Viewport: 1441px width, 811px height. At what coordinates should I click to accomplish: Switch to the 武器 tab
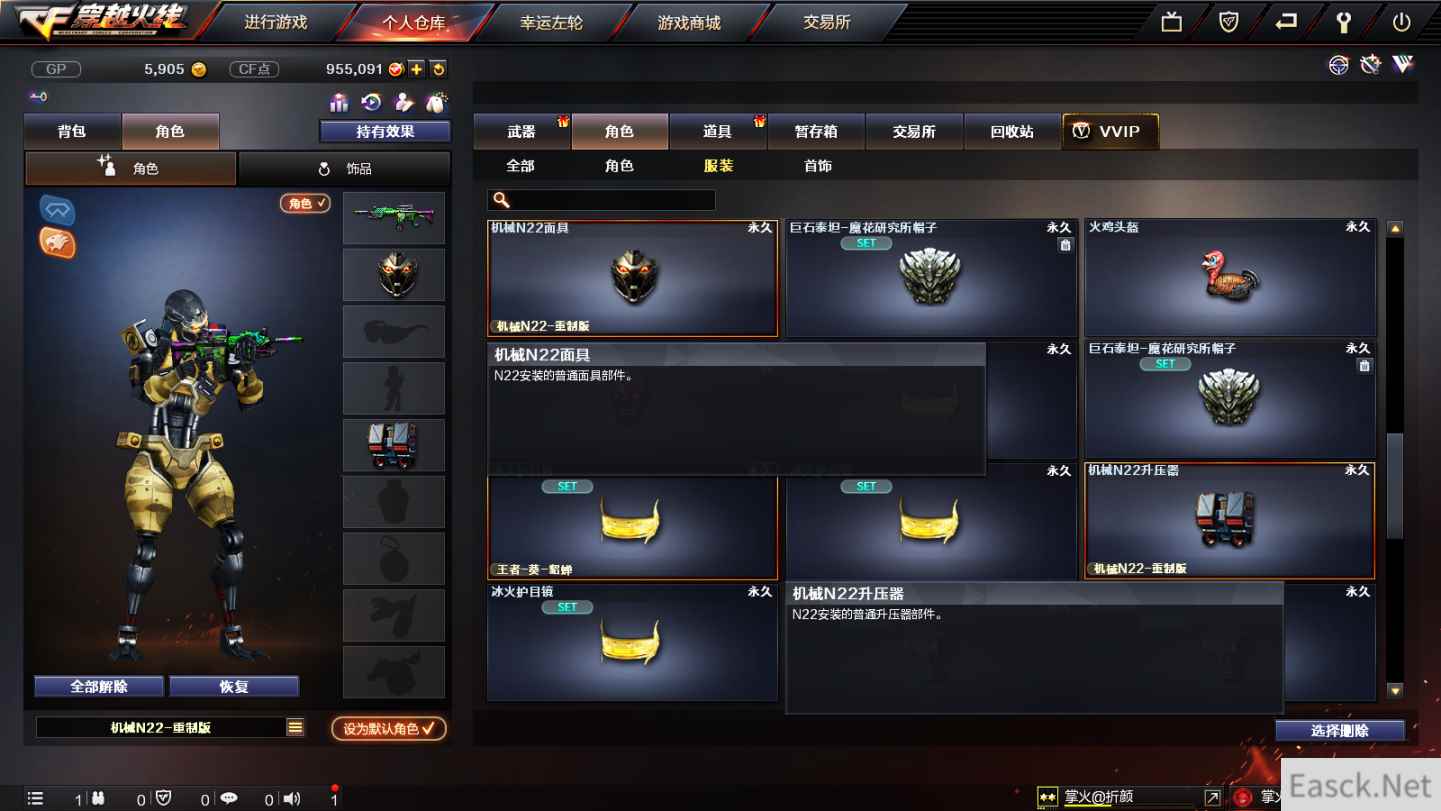pos(522,131)
